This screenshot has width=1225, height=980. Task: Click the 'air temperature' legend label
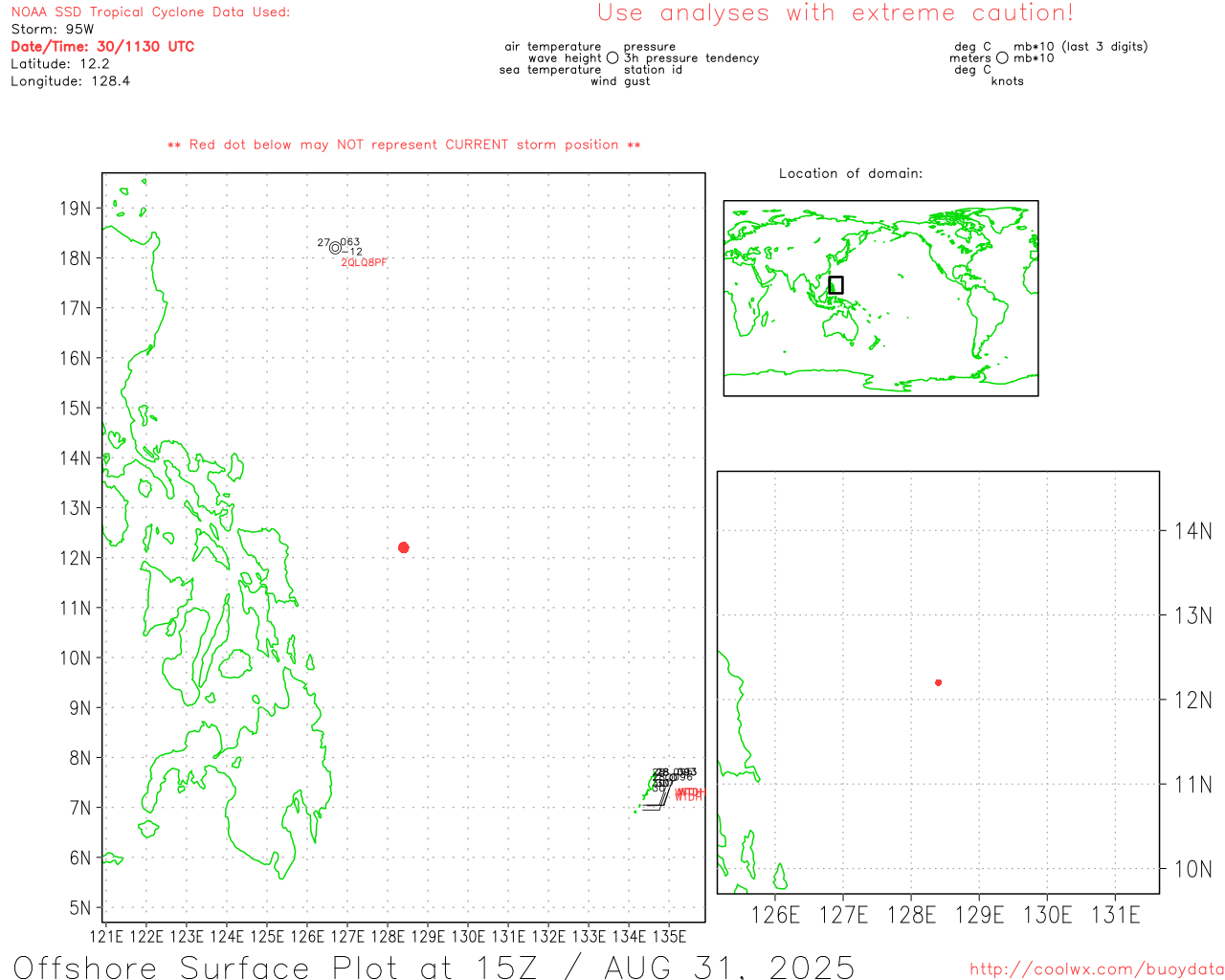pos(553,47)
